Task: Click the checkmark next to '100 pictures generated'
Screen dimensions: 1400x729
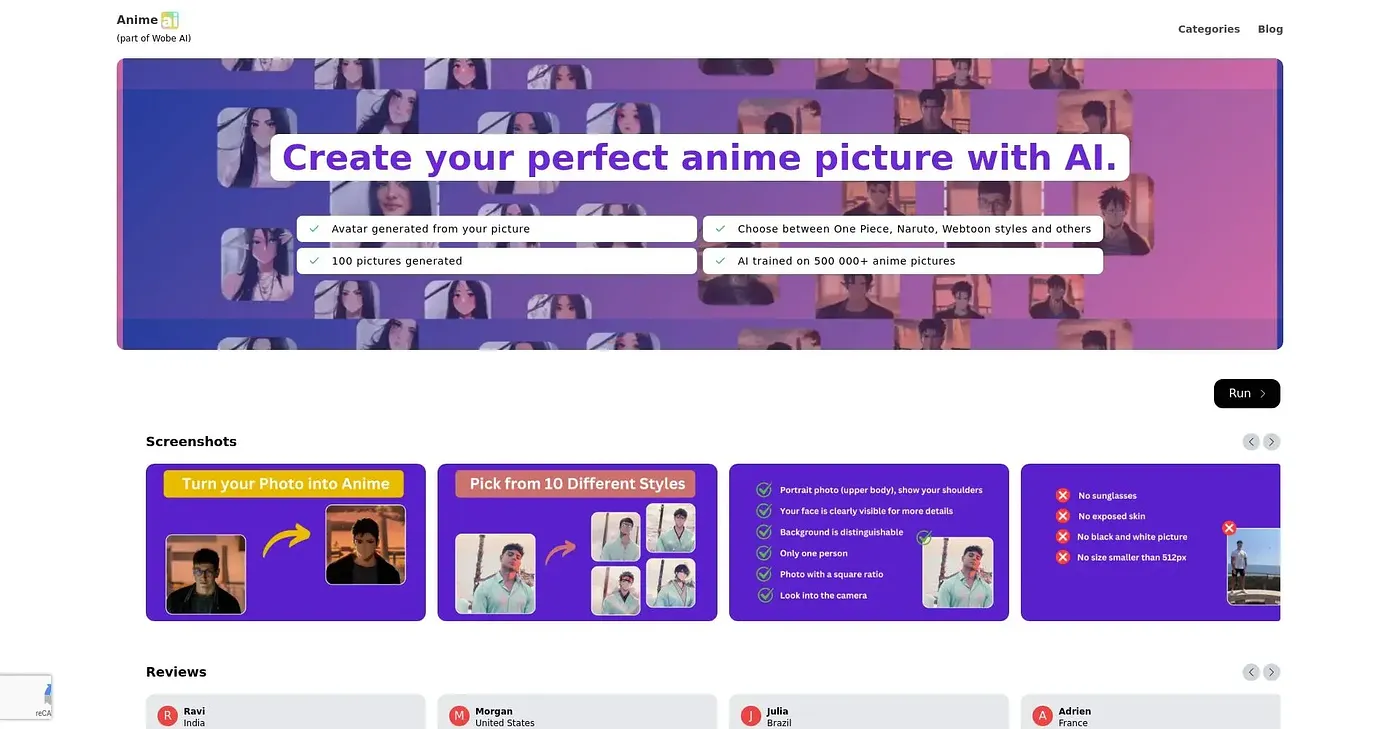Action: [x=314, y=261]
